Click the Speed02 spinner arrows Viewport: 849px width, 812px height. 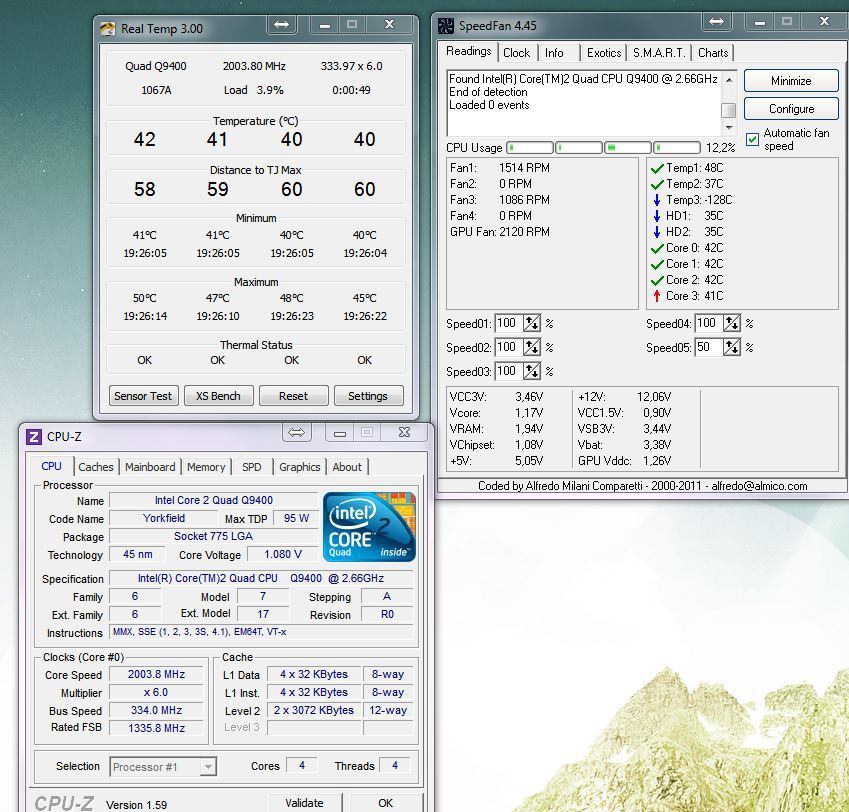click(x=532, y=347)
